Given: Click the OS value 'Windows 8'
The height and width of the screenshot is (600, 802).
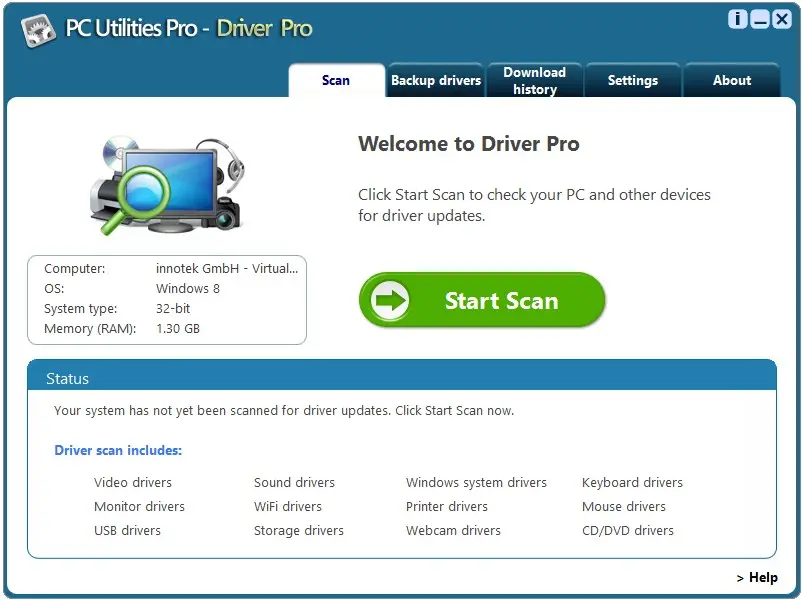Looking at the screenshot, I should point(188,288).
